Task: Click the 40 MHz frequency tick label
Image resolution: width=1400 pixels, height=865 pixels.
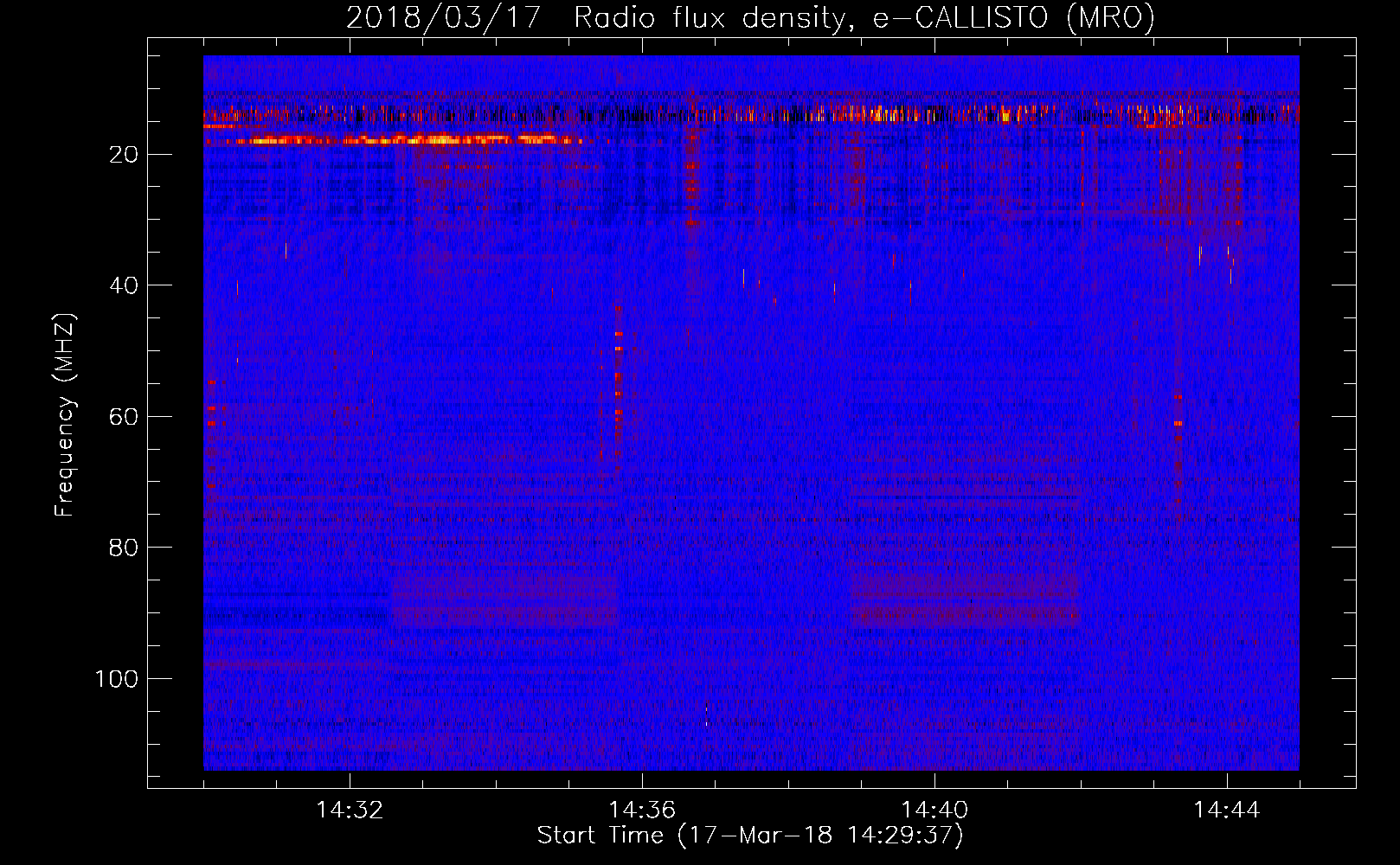Action: [x=124, y=285]
